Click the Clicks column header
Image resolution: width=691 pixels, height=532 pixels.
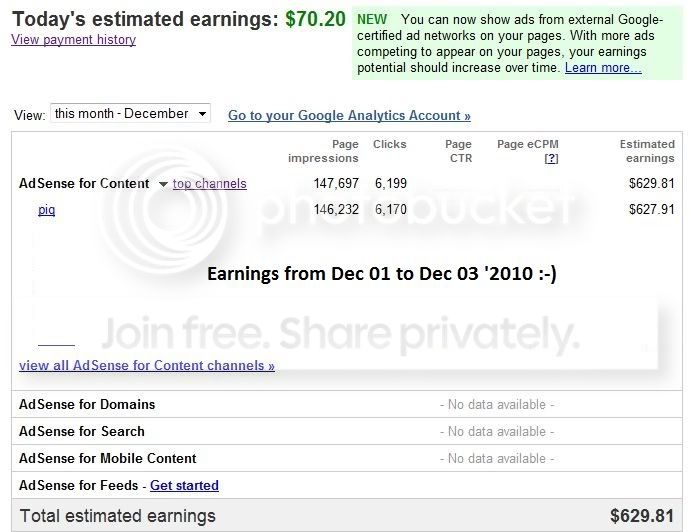[x=389, y=144]
